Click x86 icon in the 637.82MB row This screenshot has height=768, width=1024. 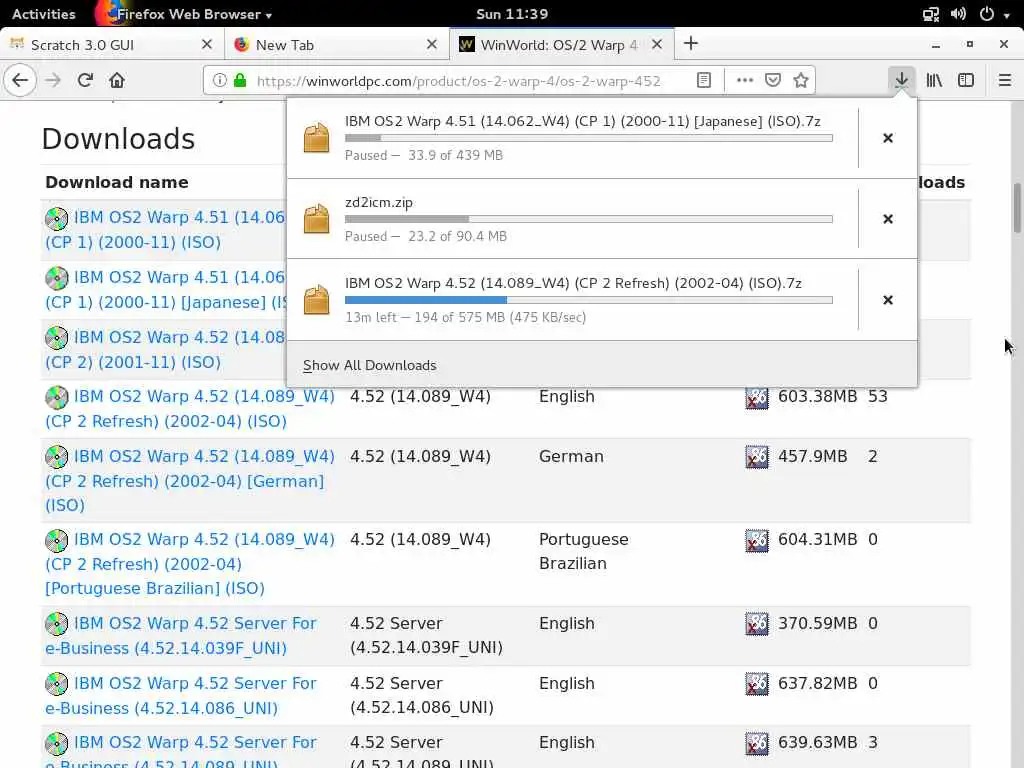coord(757,684)
